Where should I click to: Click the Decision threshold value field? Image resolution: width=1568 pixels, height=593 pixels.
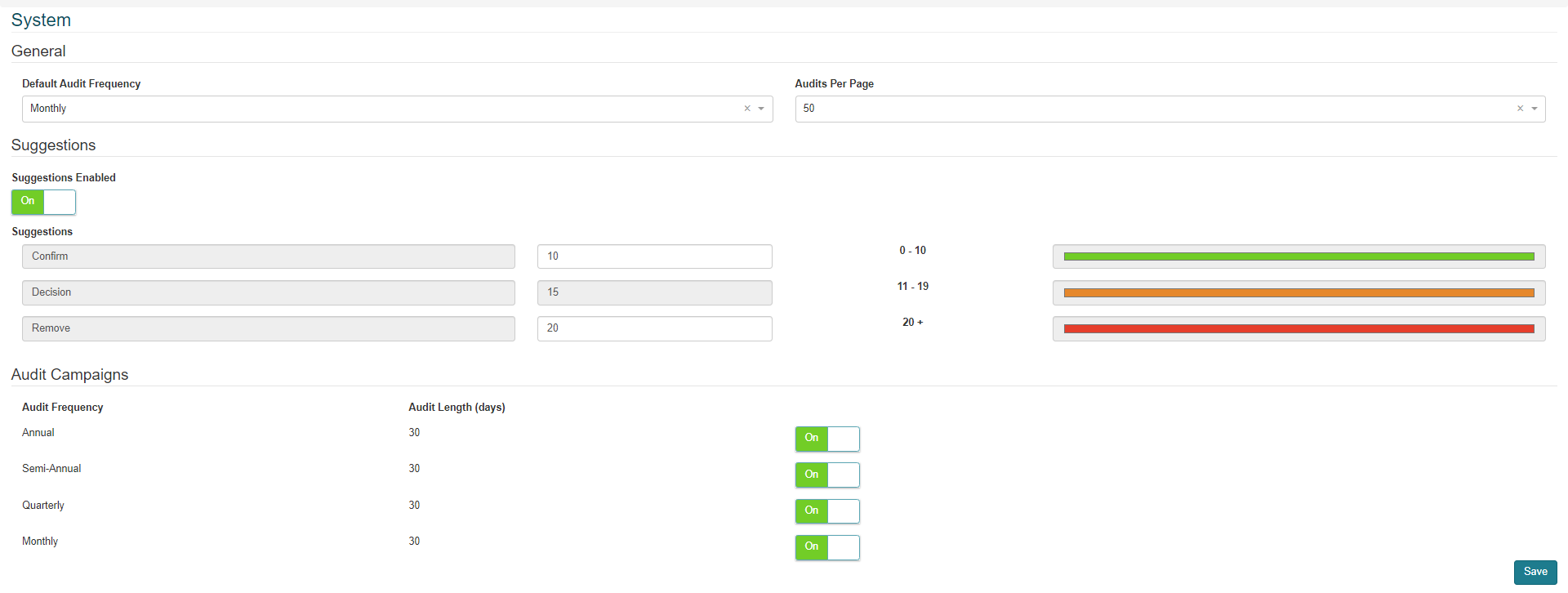coord(654,292)
